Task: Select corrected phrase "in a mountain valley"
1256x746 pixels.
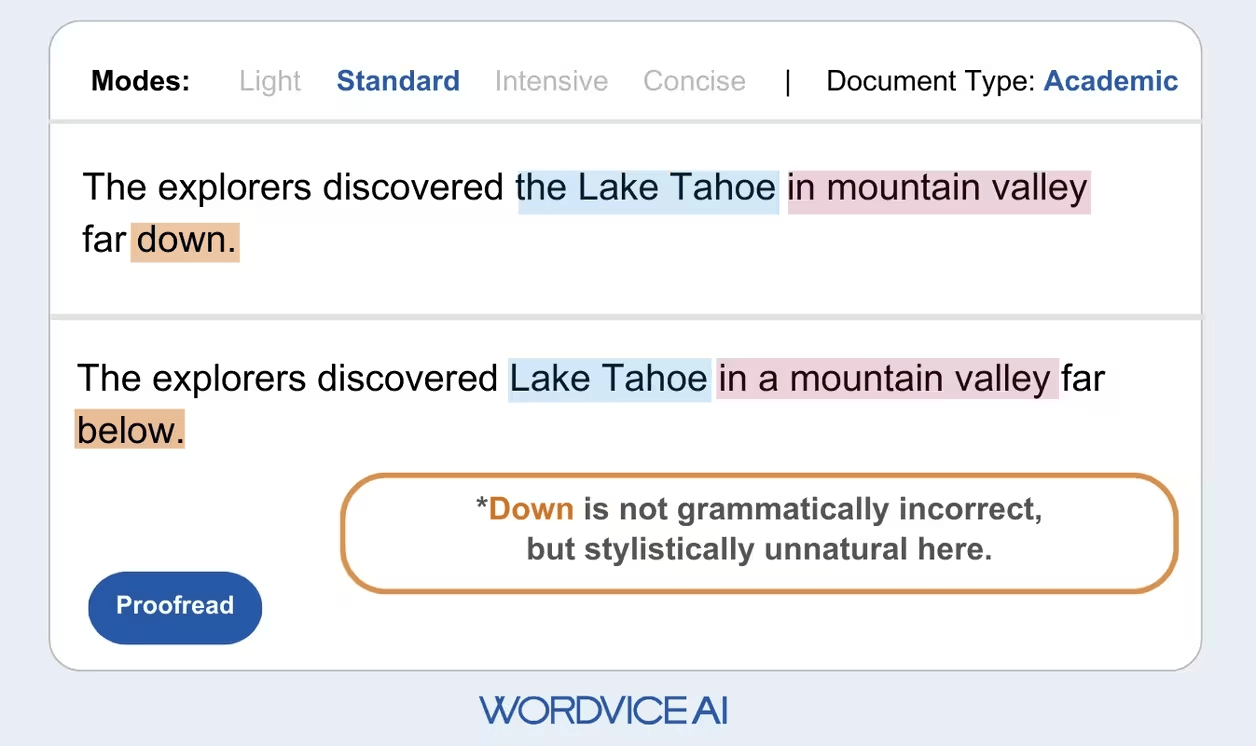Action: pyautogui.click(x=886, y=379)
